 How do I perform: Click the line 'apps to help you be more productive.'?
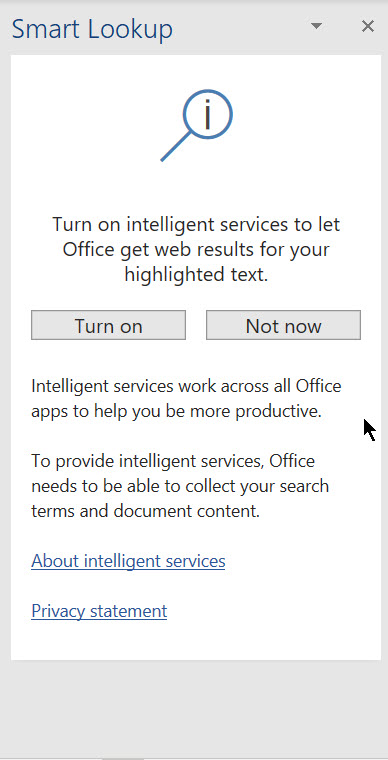(177, 412)
